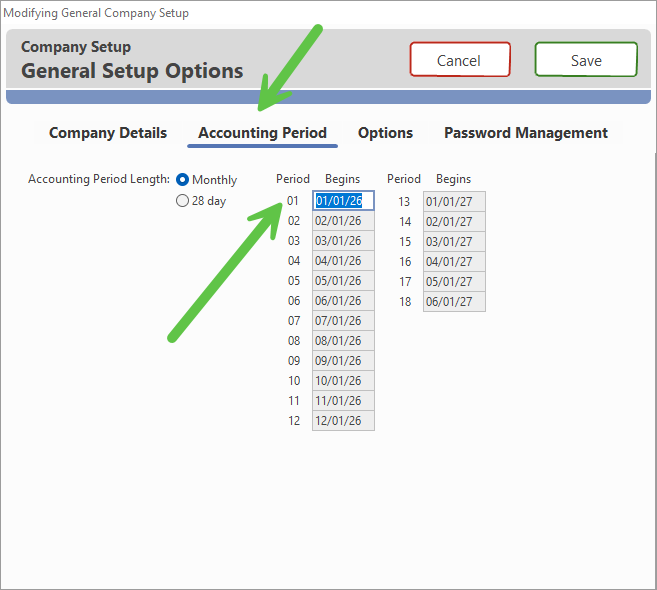
Task: Click the Company Setup heading text
Action: 76,47
